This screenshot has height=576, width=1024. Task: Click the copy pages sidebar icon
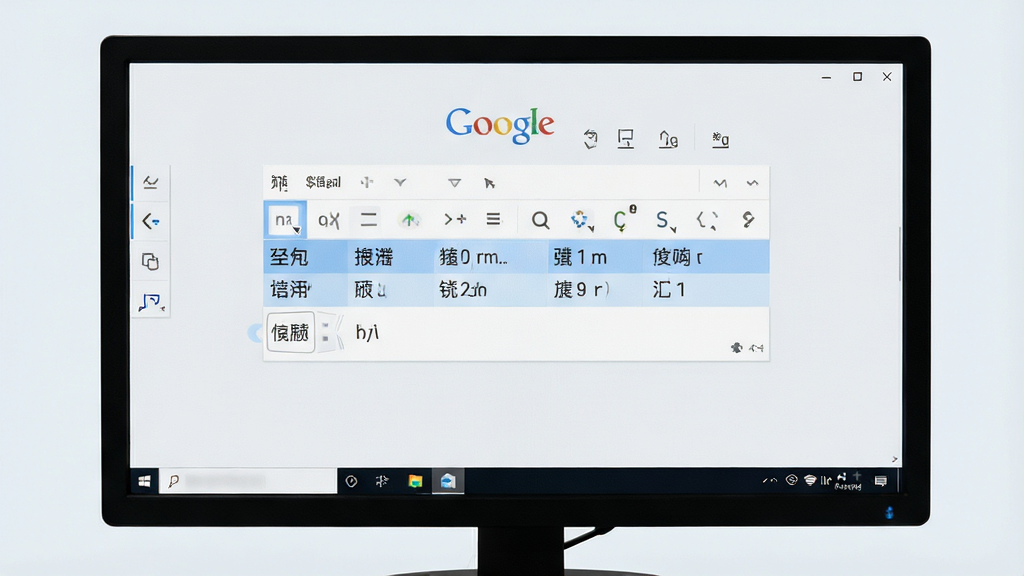tap(150, 261)
